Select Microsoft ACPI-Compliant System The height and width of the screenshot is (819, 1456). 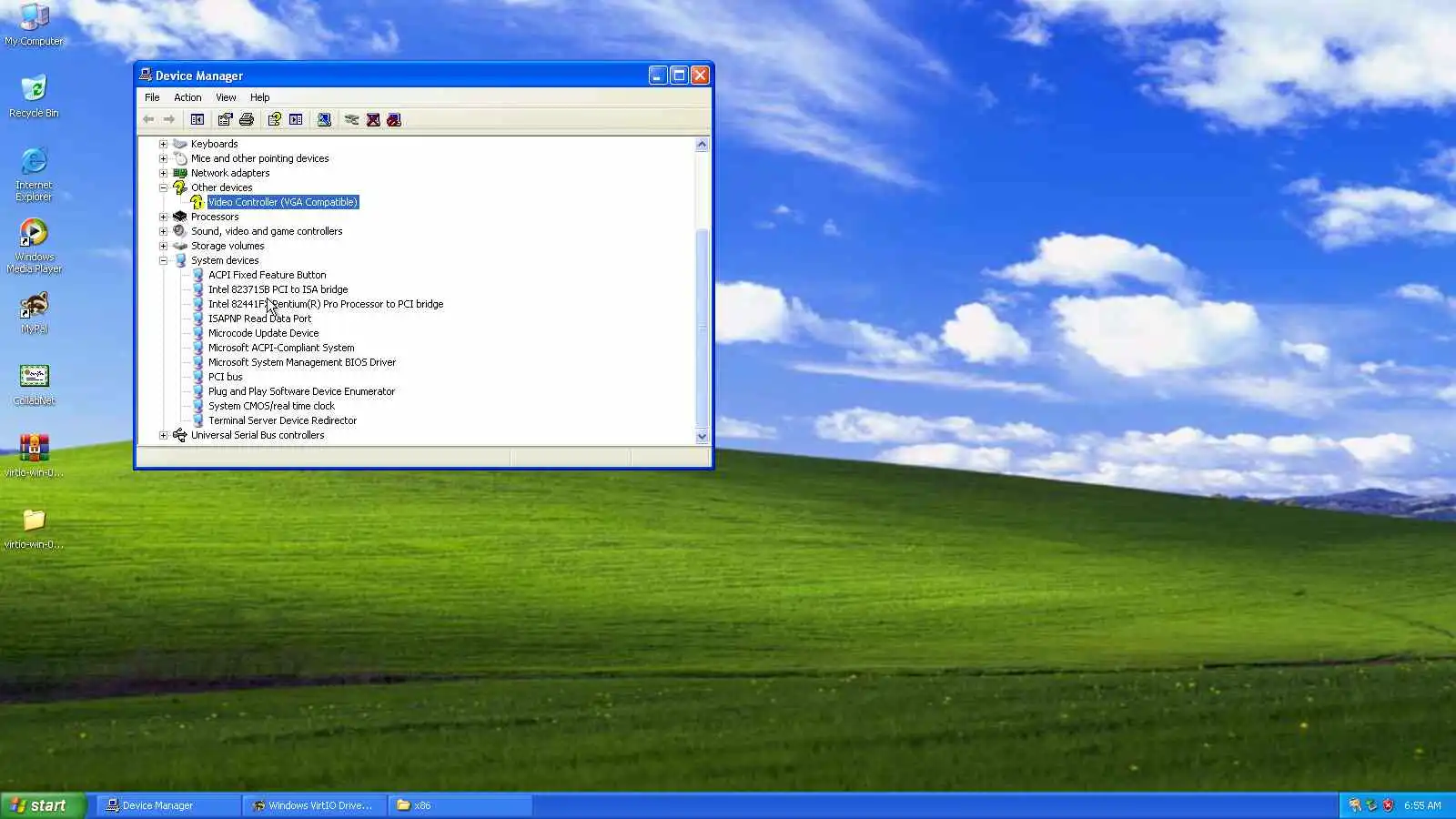coord(281,348)
